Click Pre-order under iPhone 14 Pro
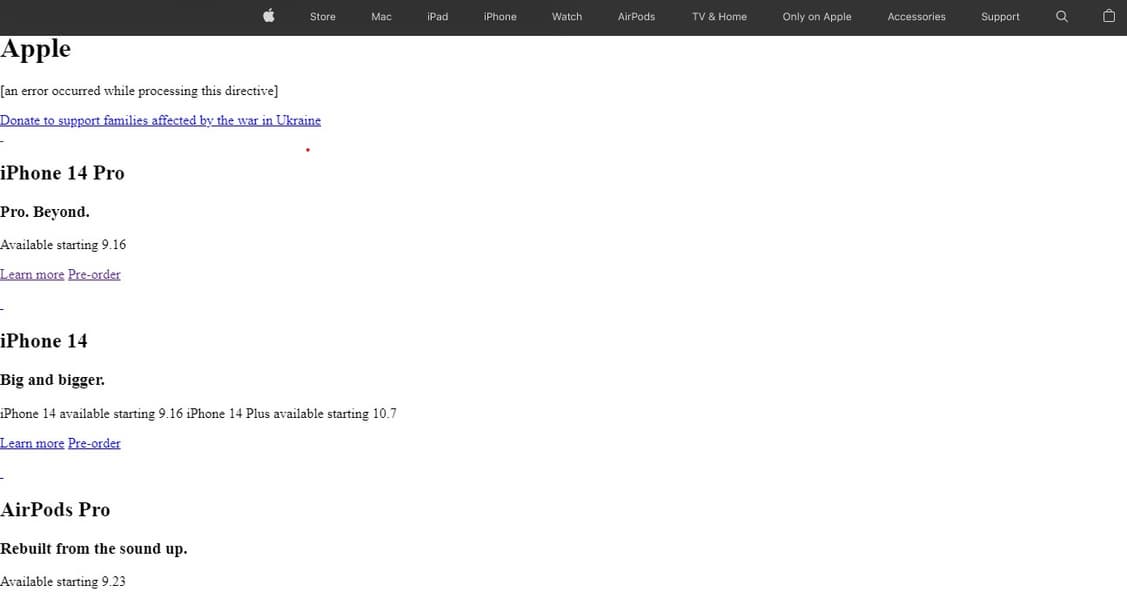1127x600 pixels. (94, 274)
